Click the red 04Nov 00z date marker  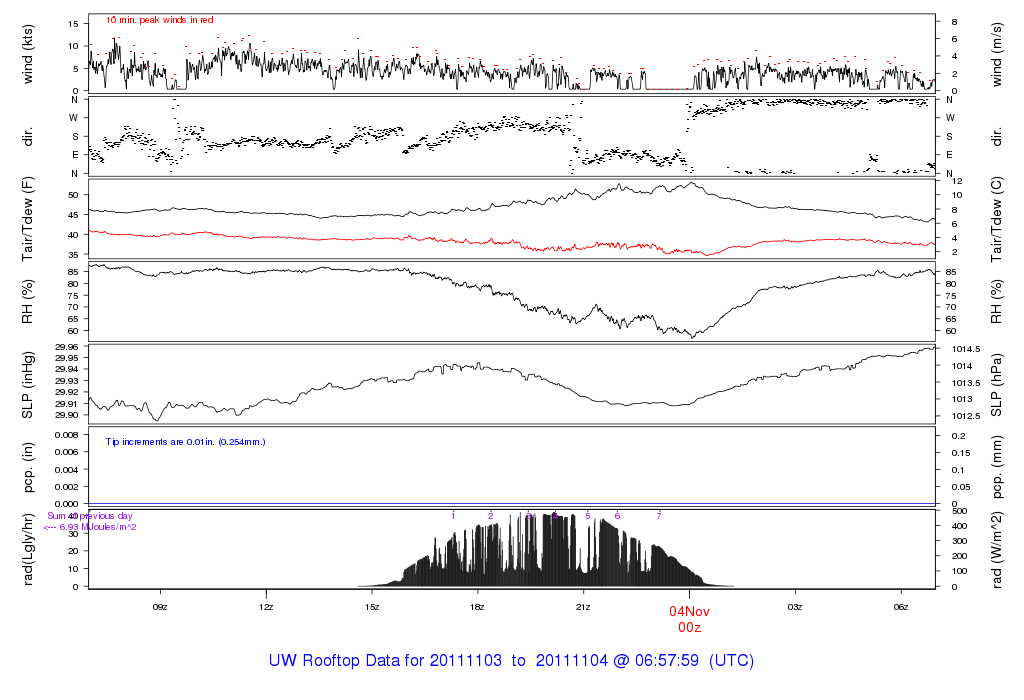[x=689, y=618]
